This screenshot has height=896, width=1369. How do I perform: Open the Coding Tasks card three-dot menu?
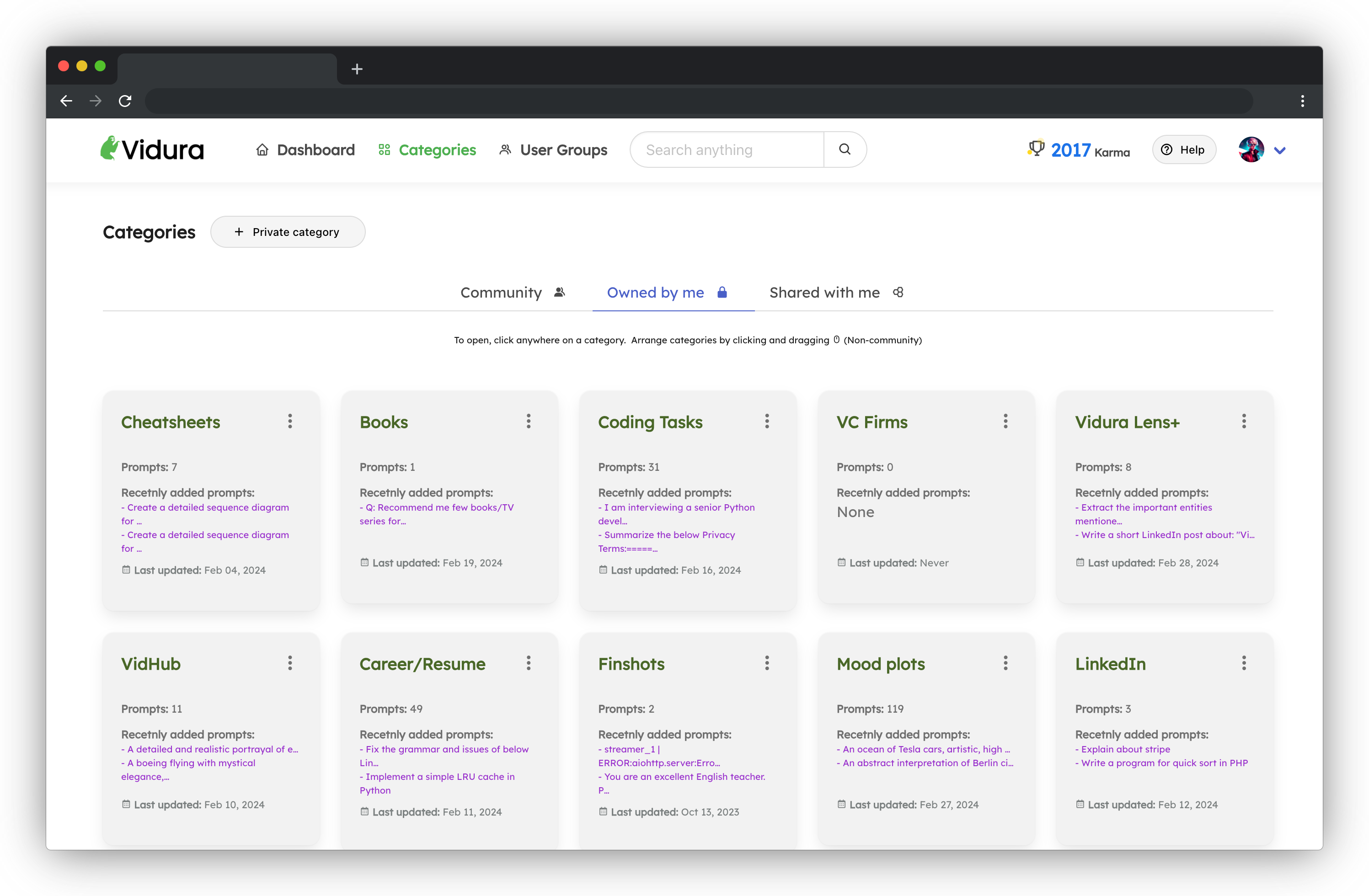point(767,421)
